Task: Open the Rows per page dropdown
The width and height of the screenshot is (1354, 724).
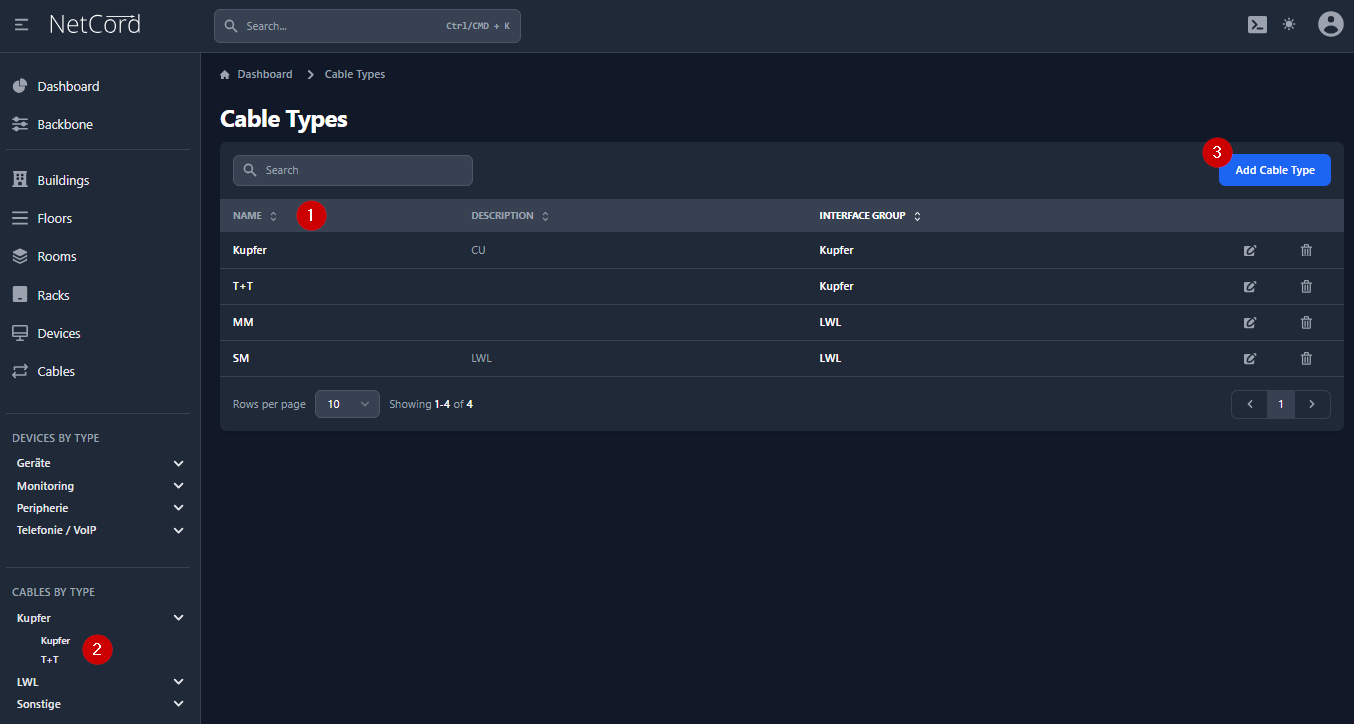Action: pyautogui.click(x=347, y=404)
